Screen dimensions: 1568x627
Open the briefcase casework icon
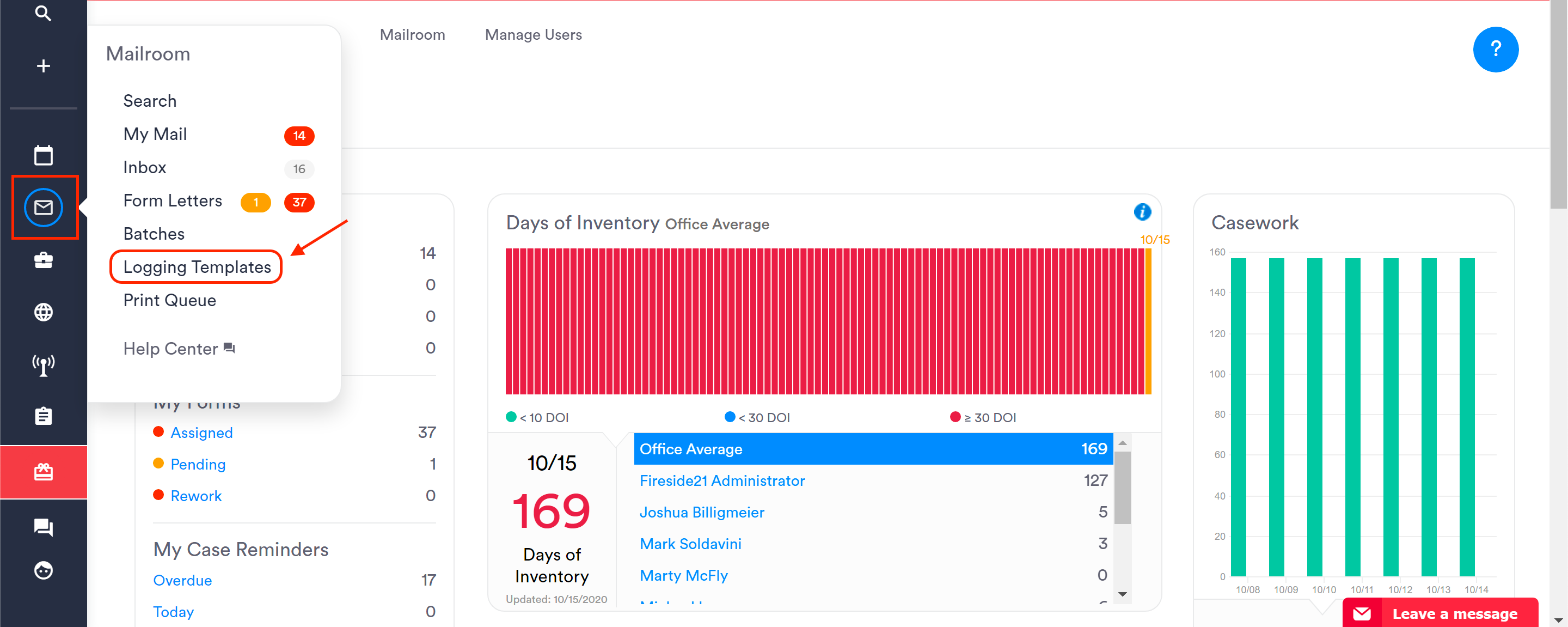tap(43, 260)
